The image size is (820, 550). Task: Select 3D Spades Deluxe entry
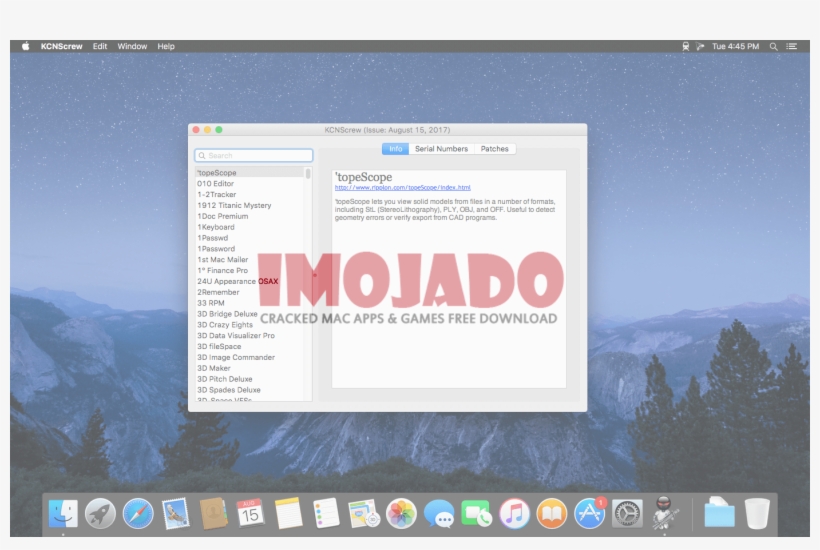(250, 390)
